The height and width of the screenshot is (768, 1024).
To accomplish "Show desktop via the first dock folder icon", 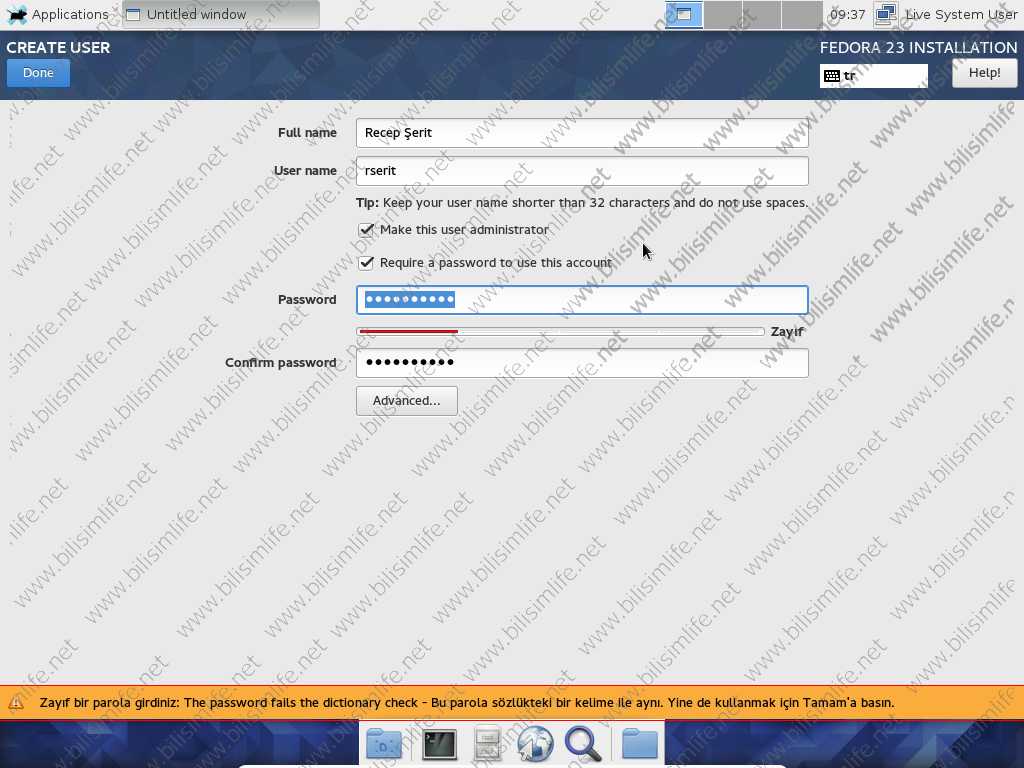I will (x=385, y=744).
